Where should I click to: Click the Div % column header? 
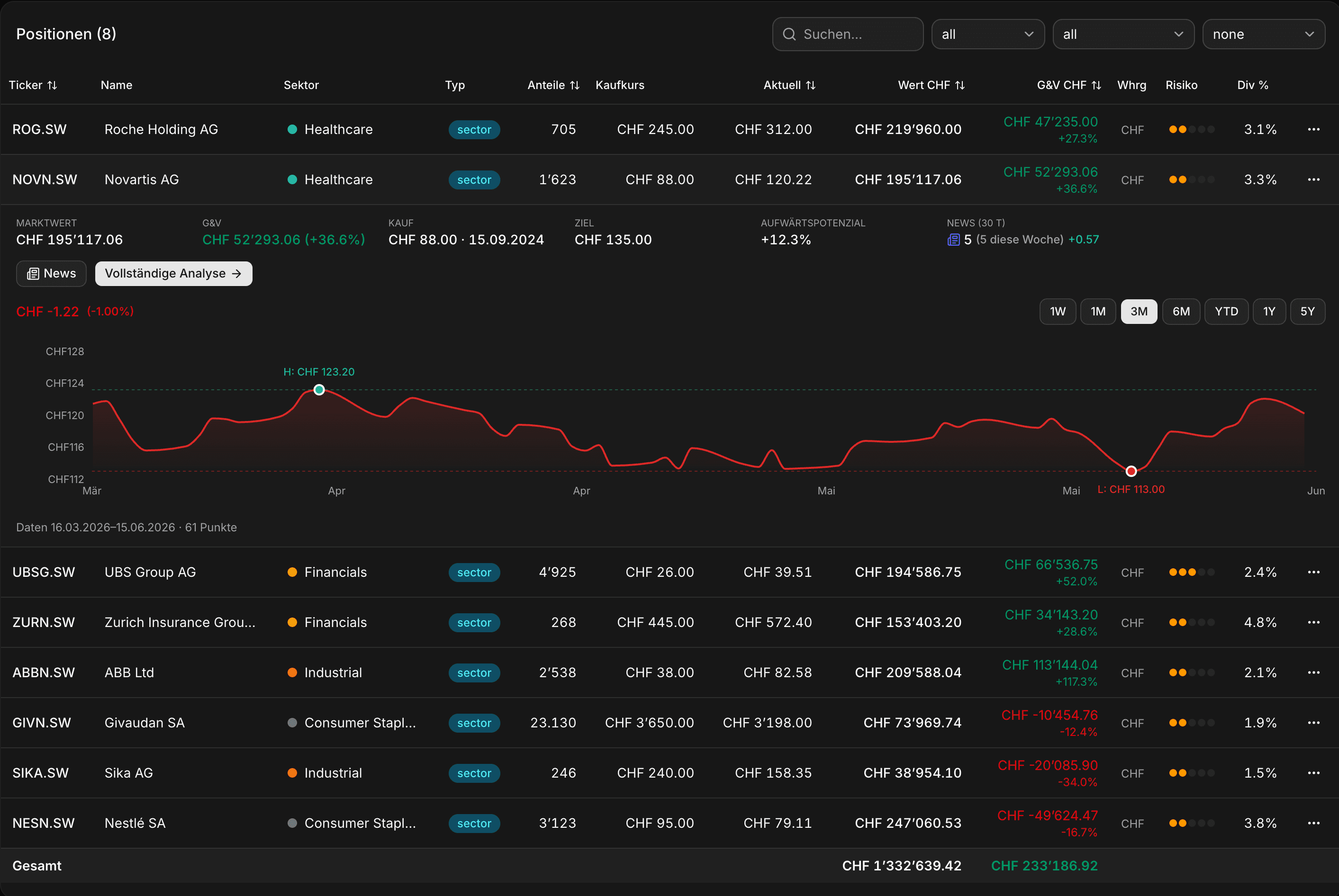[x=1253, y=85]
